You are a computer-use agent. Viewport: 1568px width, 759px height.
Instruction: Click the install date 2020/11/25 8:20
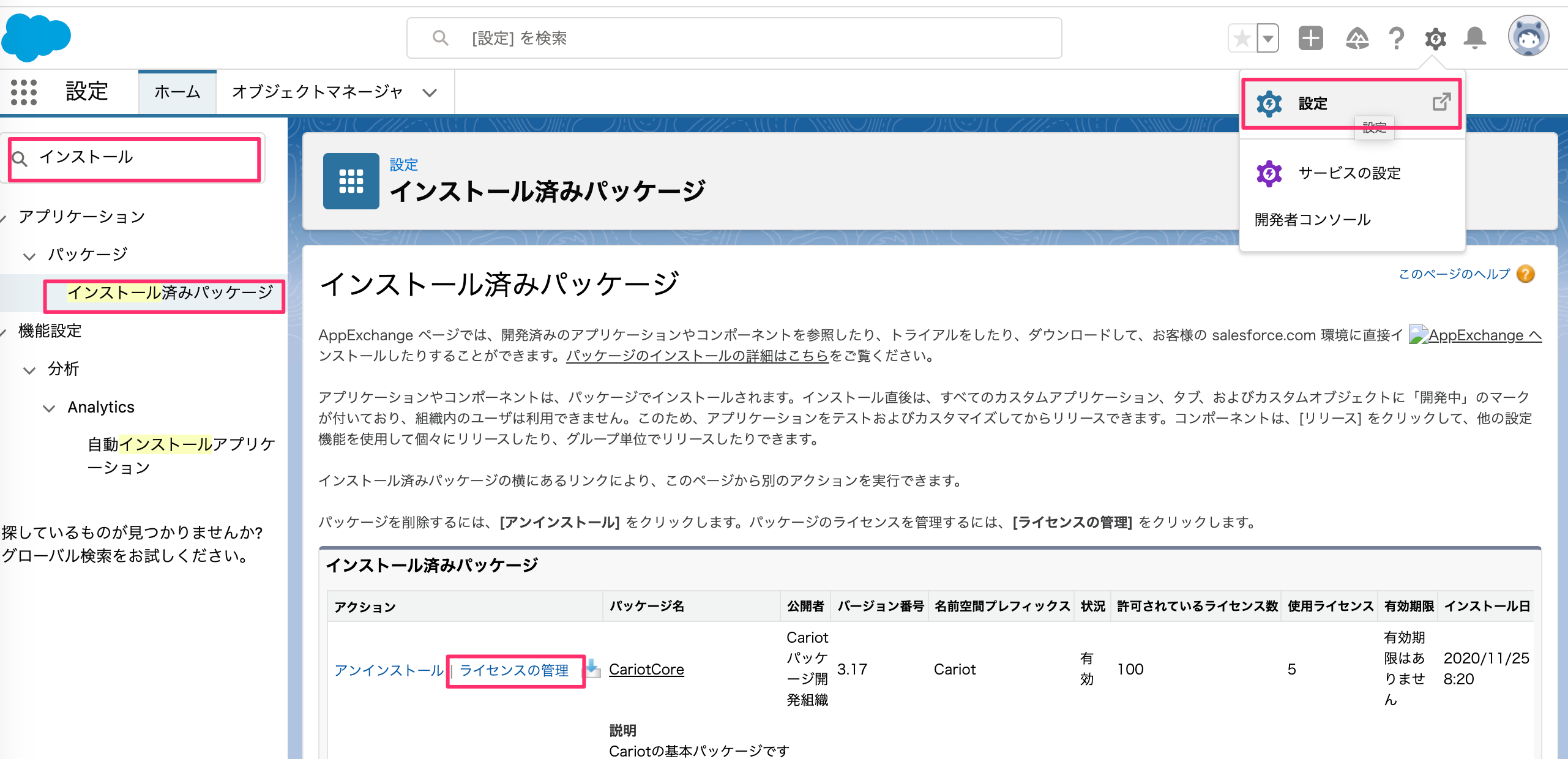pos(1486,669)
